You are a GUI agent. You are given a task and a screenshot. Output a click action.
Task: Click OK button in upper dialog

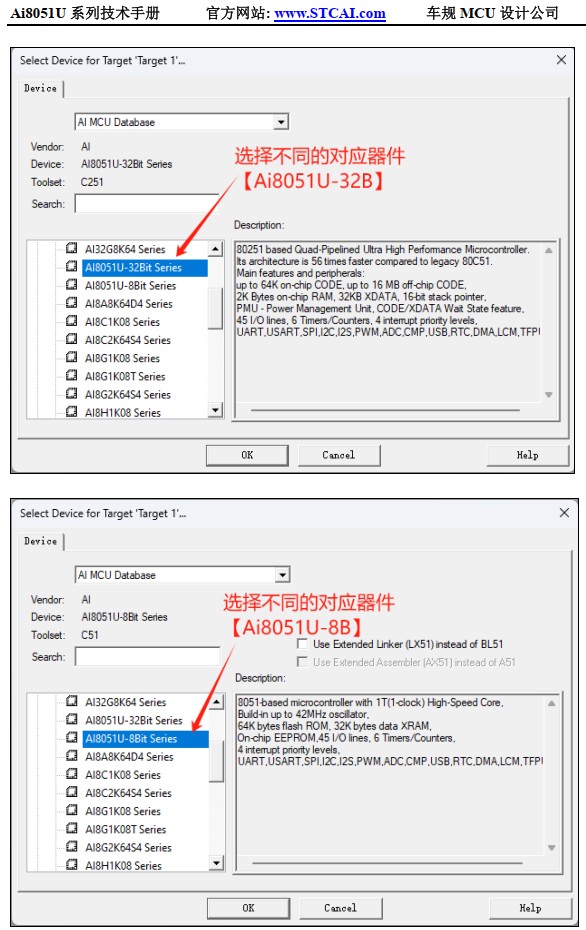point(247,456)
